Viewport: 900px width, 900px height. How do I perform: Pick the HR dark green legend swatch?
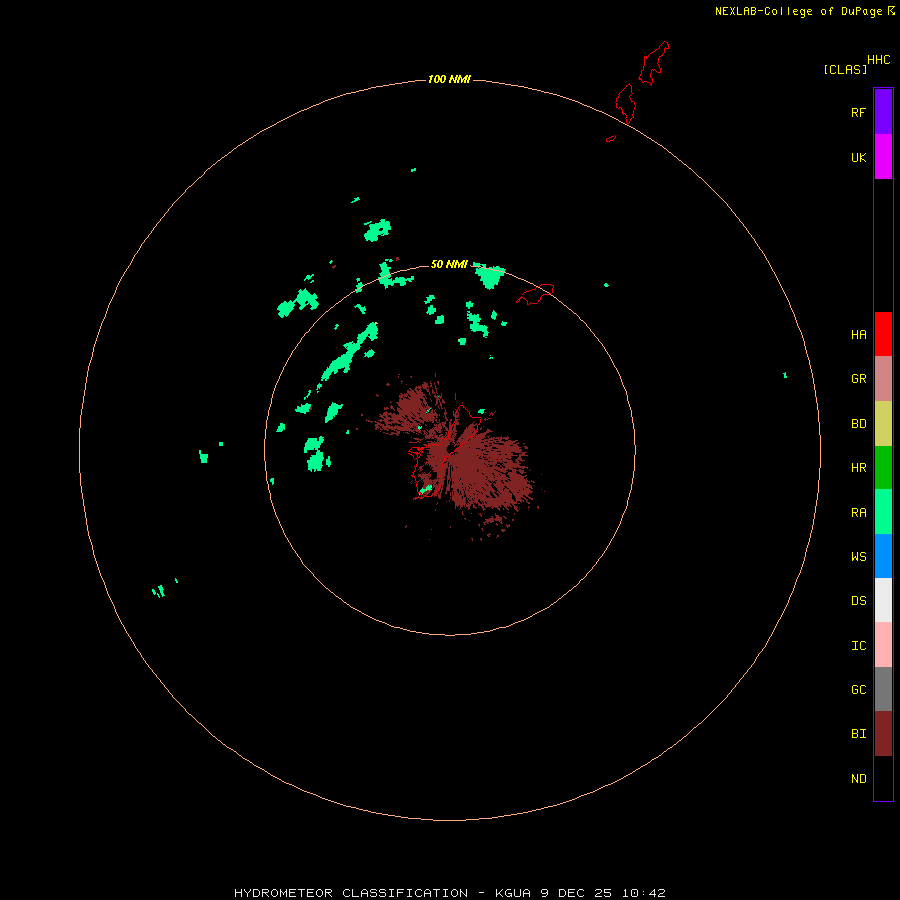coord(883,467)
